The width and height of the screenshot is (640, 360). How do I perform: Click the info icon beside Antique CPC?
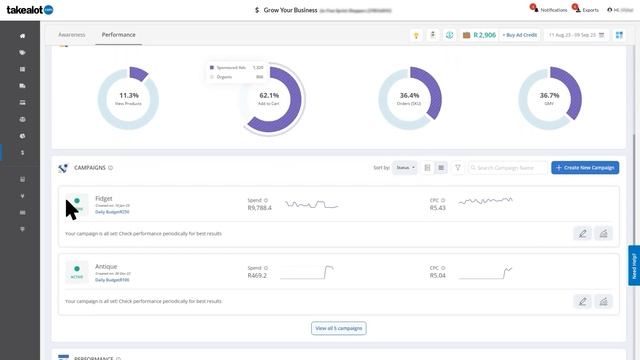pos(443,268)
